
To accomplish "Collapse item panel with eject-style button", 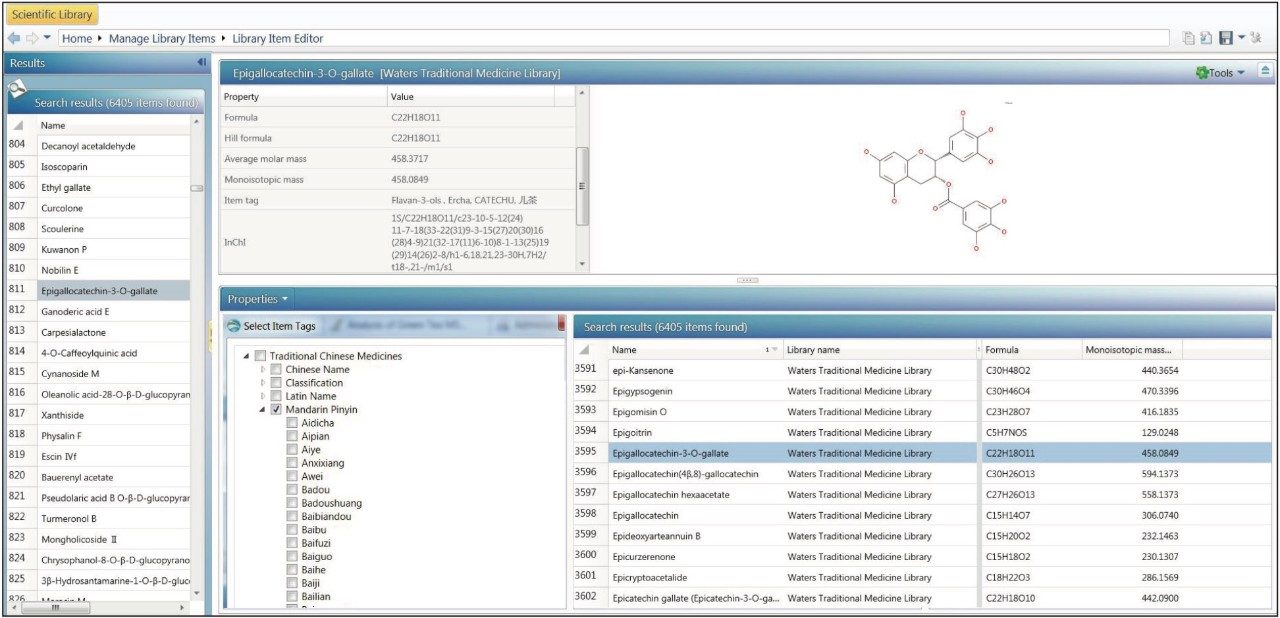I will coord(1265,71).
